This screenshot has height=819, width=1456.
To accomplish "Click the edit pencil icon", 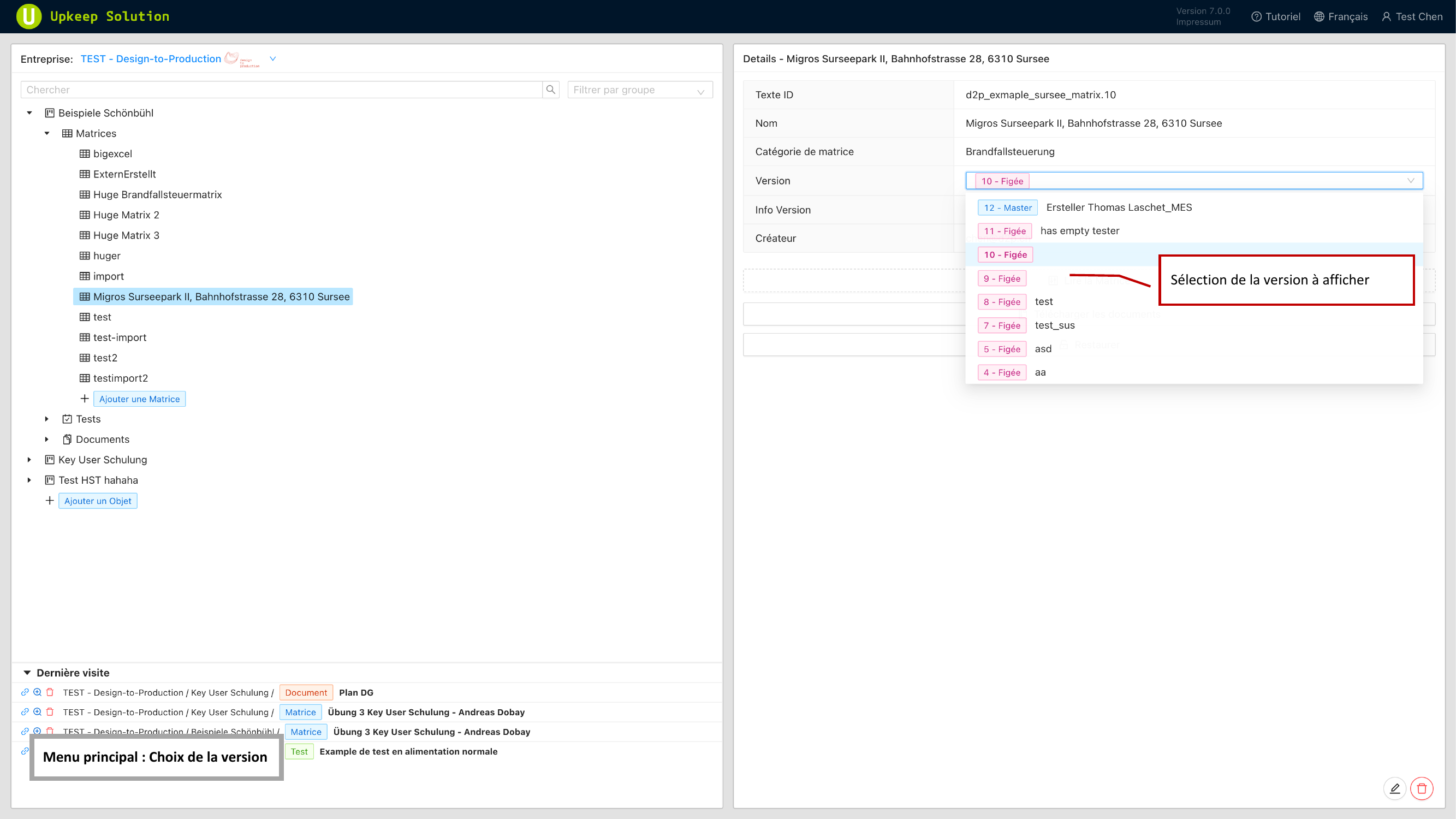I will point(1394,788).
